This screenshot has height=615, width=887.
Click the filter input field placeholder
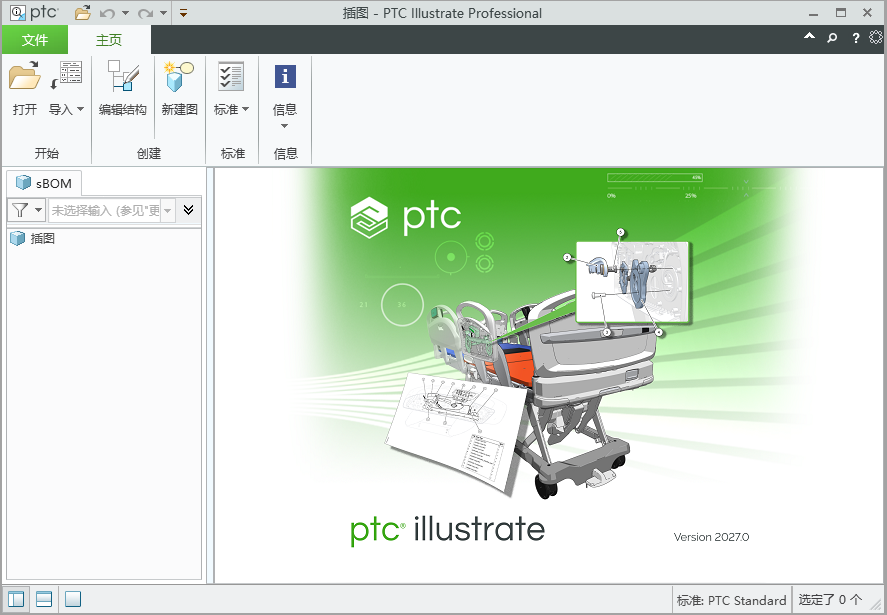click(x=106, y=210)
